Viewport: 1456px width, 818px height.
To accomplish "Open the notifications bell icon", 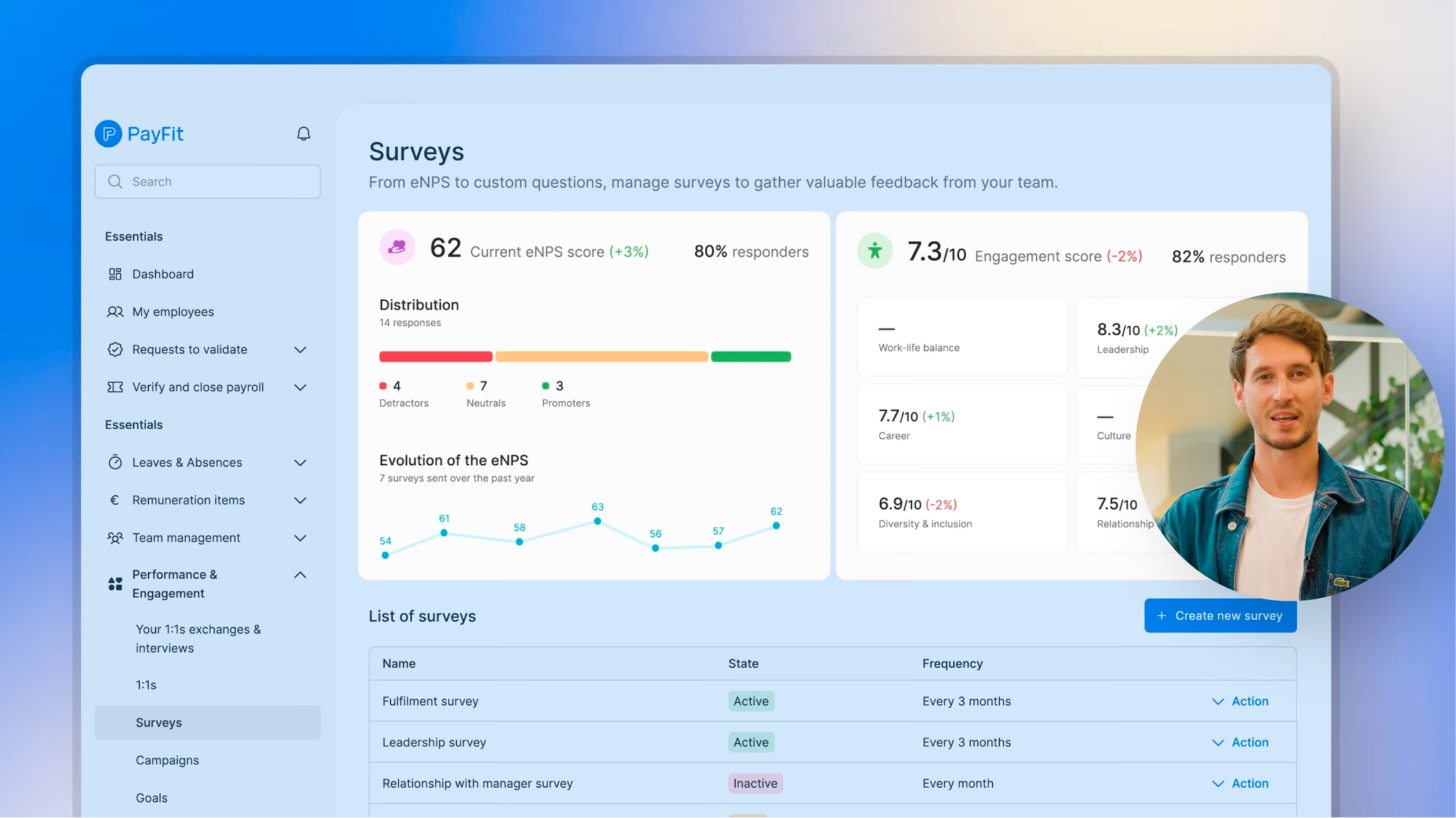I will [x=303, y=134].
